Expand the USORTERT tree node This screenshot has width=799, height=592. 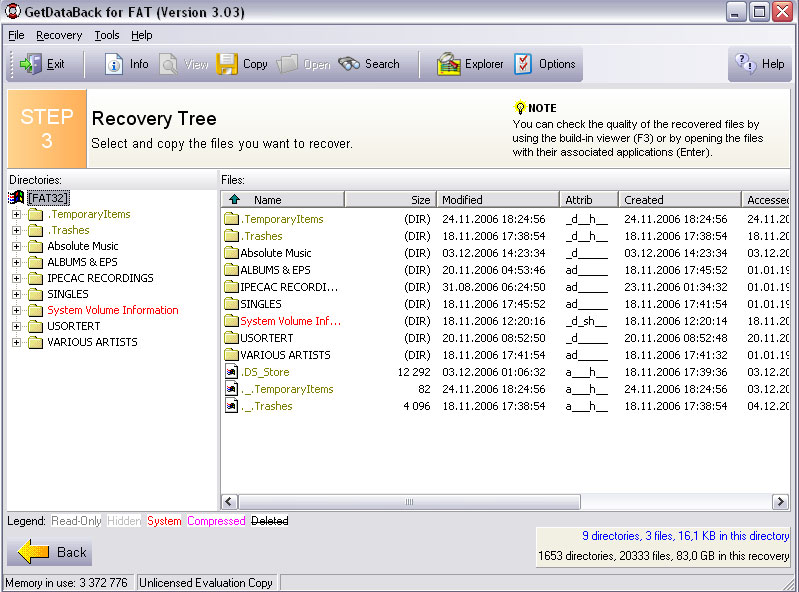pyautogui.click(x=16, y=326)
